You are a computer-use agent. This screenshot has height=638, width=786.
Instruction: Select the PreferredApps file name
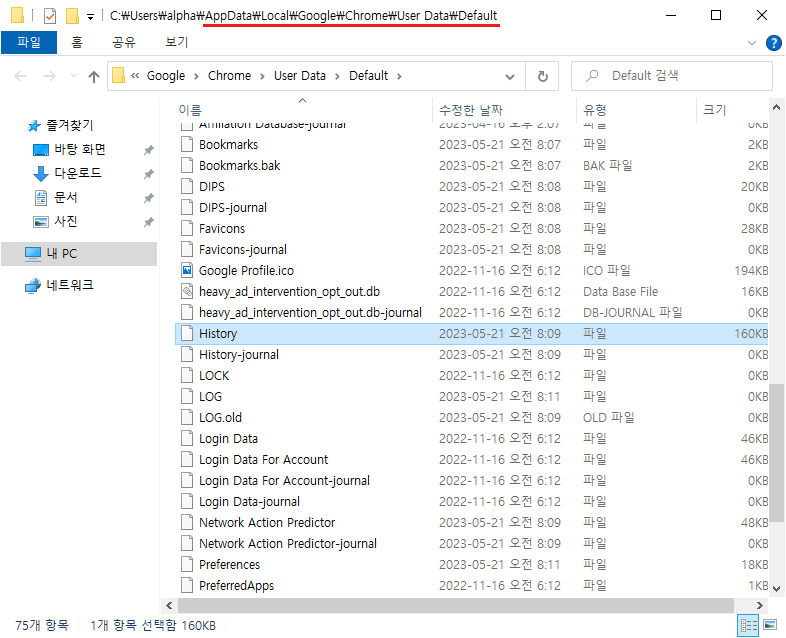pyautogui.click(x=236, y=586)
